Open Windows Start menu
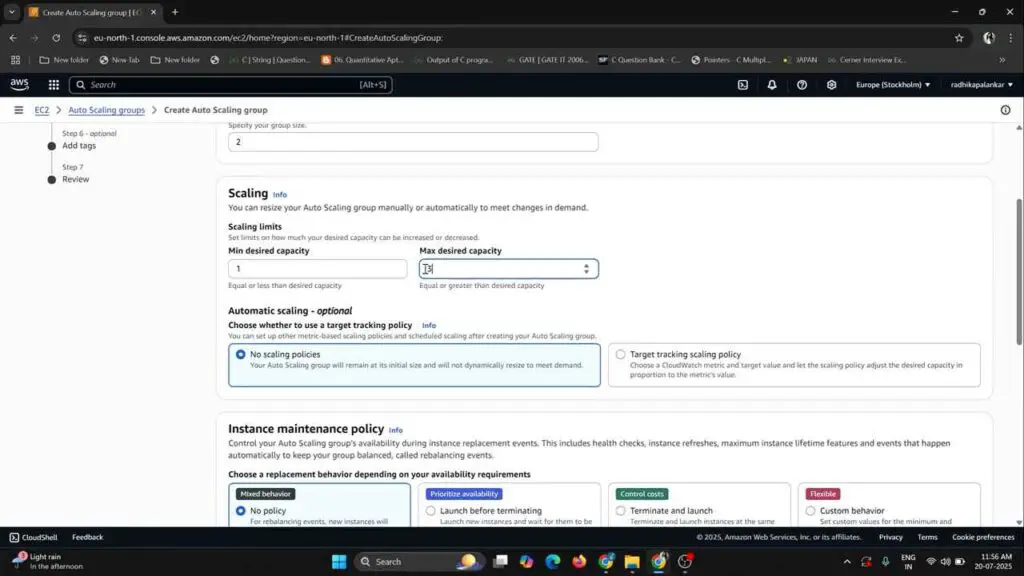Viewport: 1024px width, 576px height. pos(339,562)
